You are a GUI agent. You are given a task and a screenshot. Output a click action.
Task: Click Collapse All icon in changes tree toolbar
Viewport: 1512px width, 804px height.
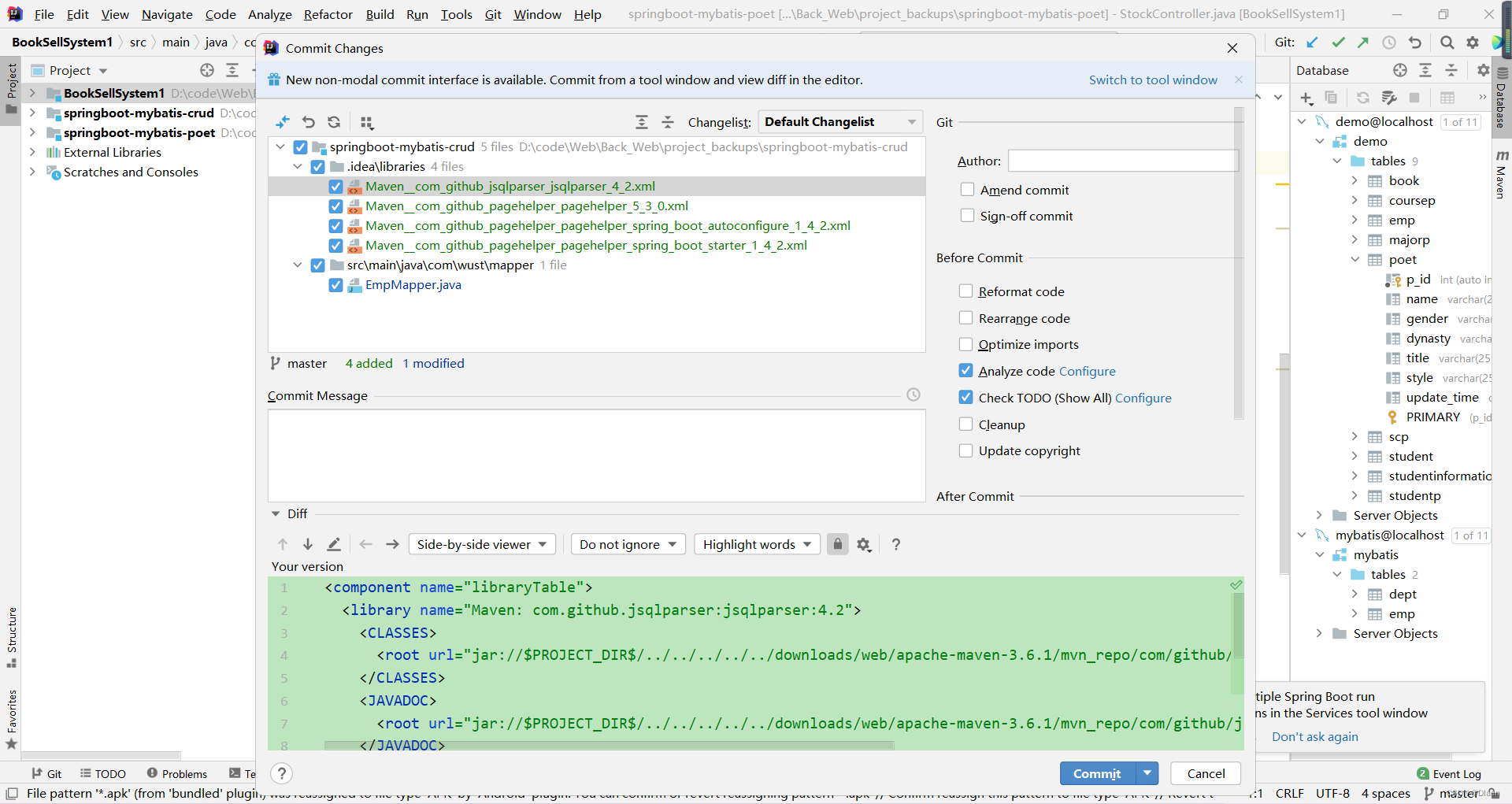[668, 122]
